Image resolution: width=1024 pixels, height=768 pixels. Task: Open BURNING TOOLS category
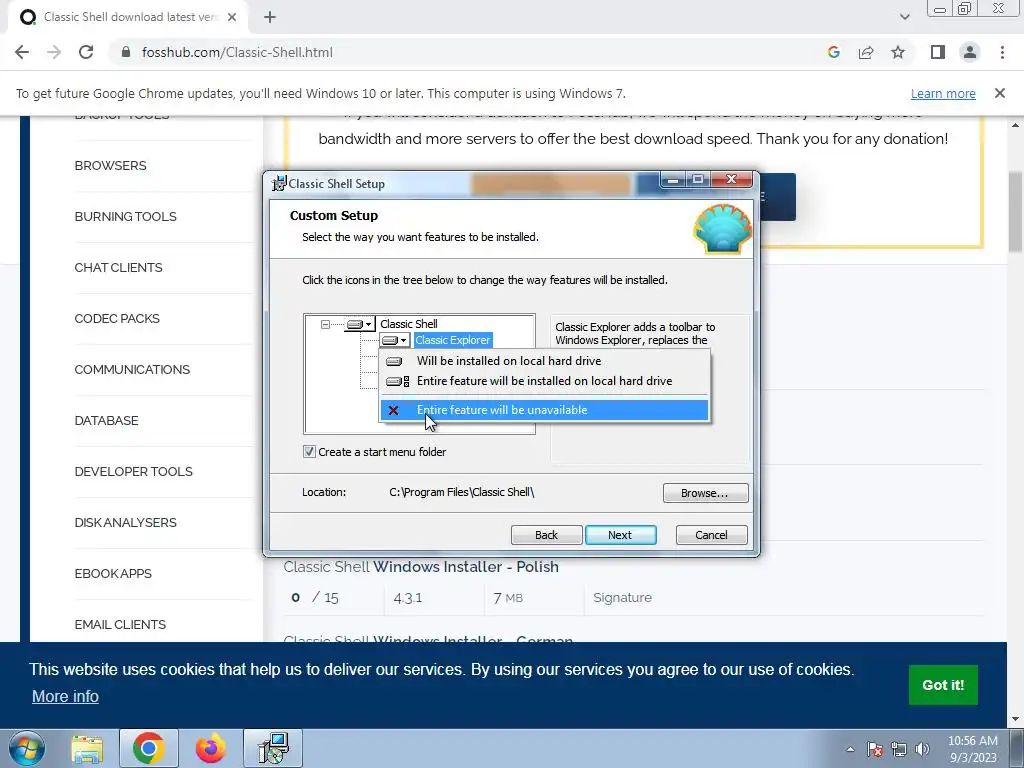(125, 216)
